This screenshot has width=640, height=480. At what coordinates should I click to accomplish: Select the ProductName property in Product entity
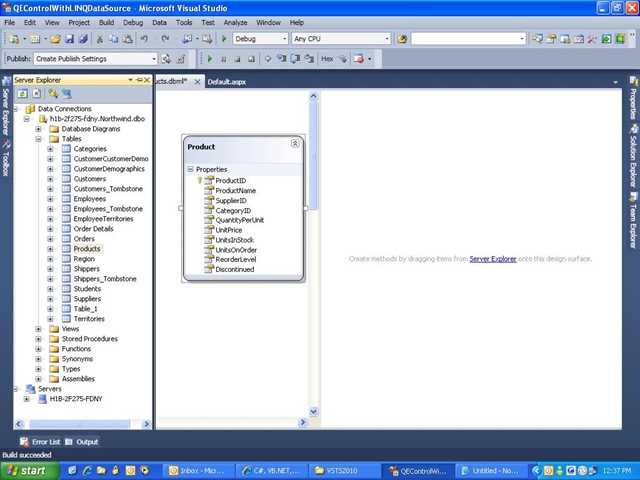[x=236, y=191]
